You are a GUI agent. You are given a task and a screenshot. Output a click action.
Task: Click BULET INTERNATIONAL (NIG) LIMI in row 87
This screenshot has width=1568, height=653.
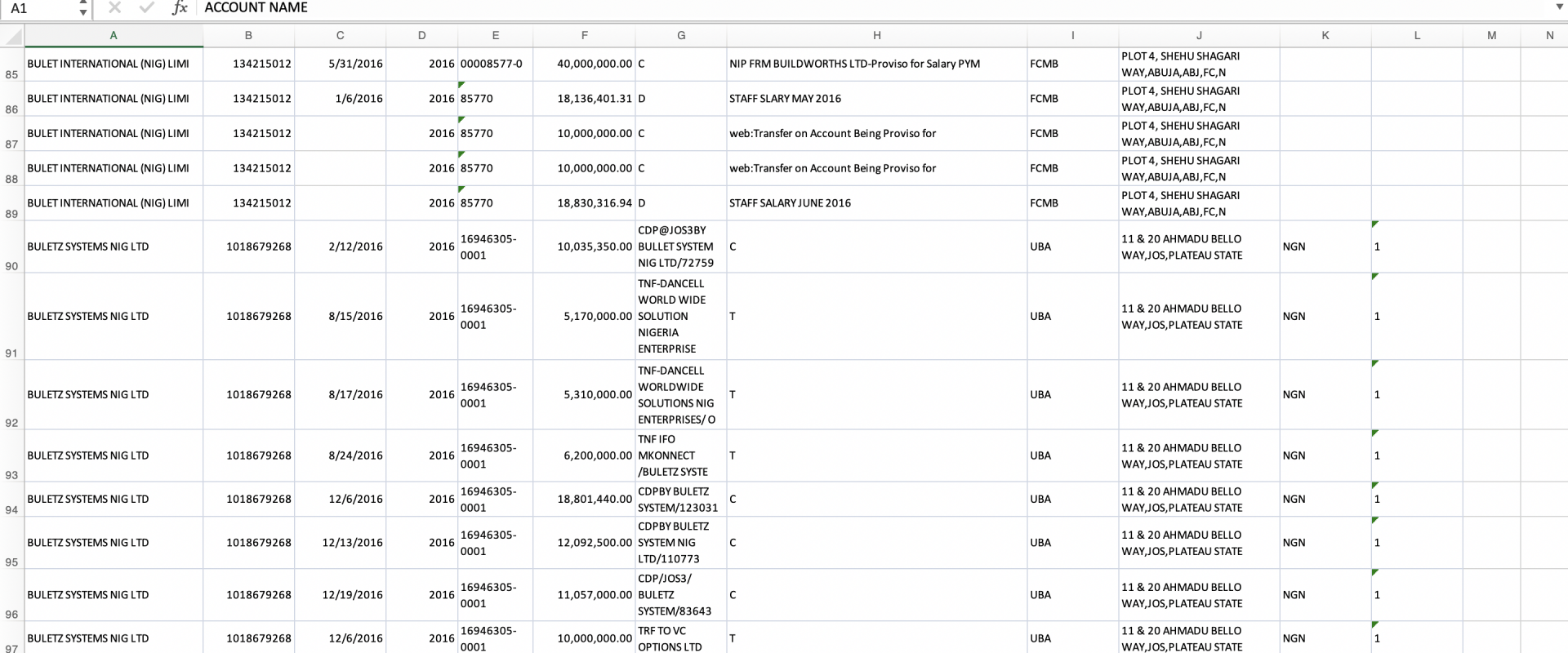click(x=114, y=134)
